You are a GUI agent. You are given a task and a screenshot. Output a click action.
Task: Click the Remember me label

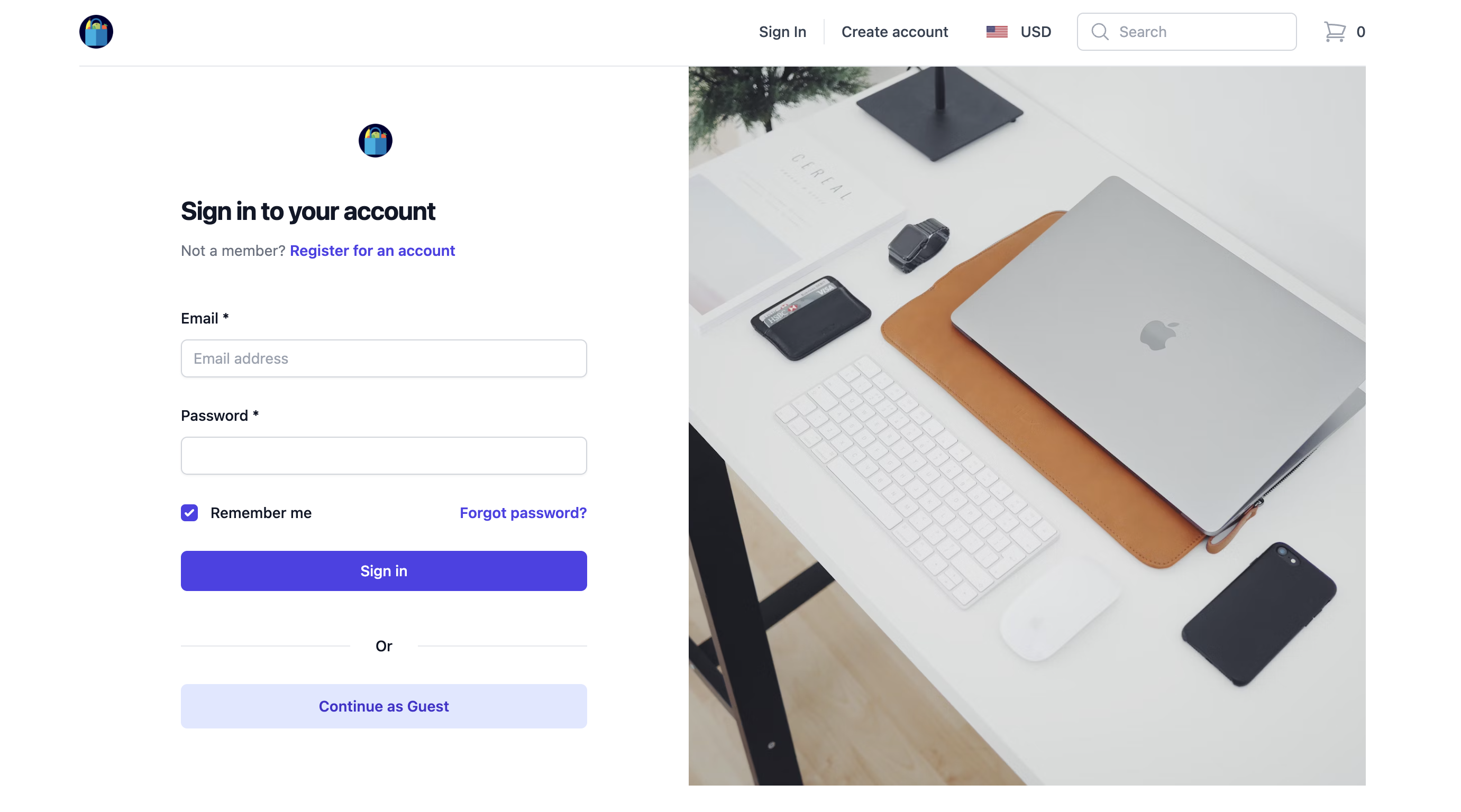pos(261,513)
